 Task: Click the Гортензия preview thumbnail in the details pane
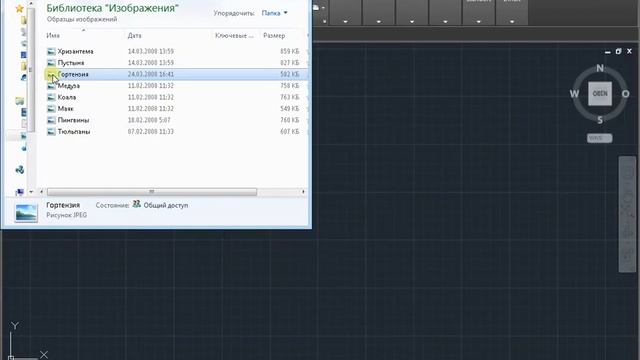point(26,213)
